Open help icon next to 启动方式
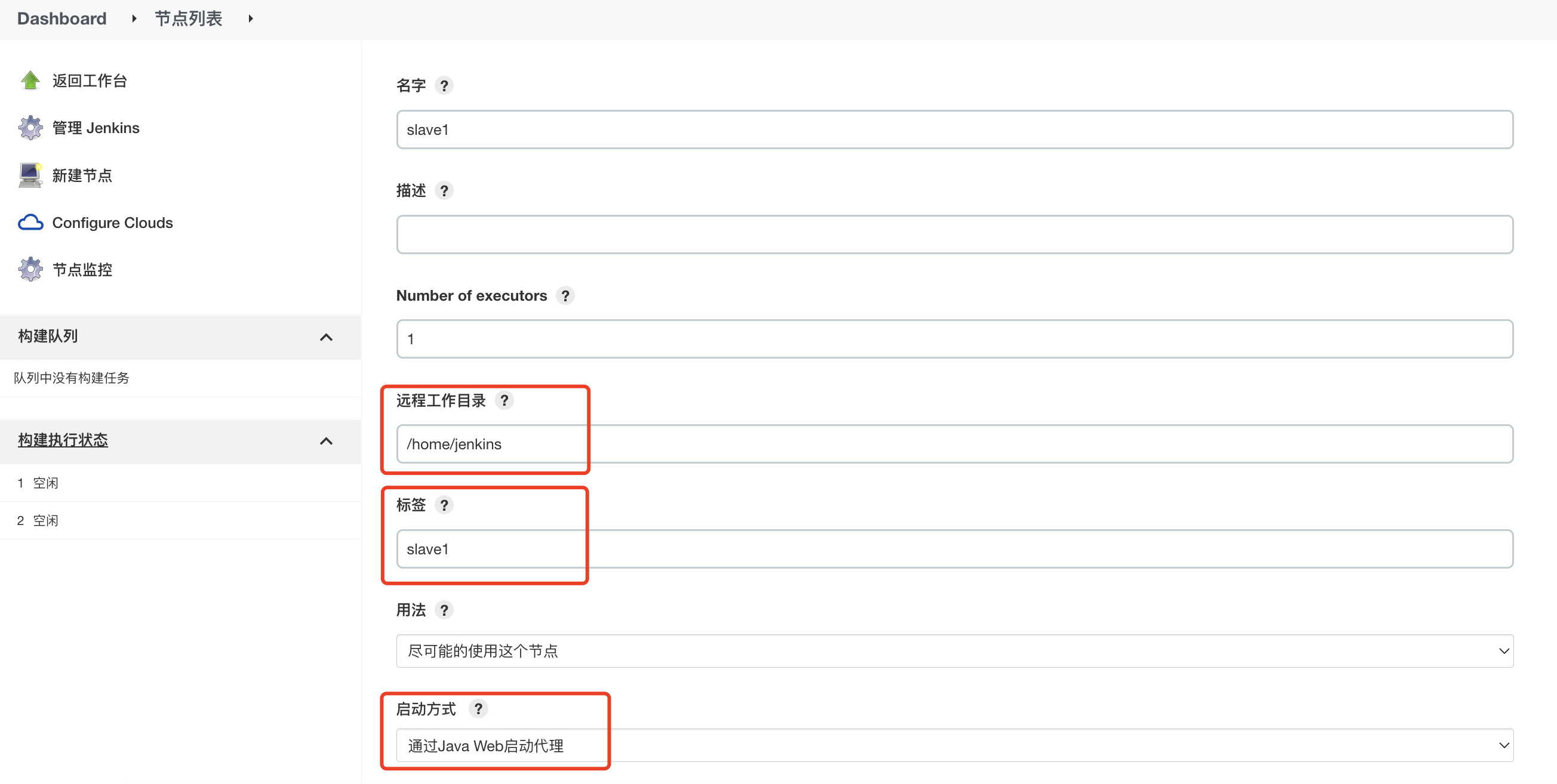Viewport: 1557px width, 784px height. click(x=478, y=708)
